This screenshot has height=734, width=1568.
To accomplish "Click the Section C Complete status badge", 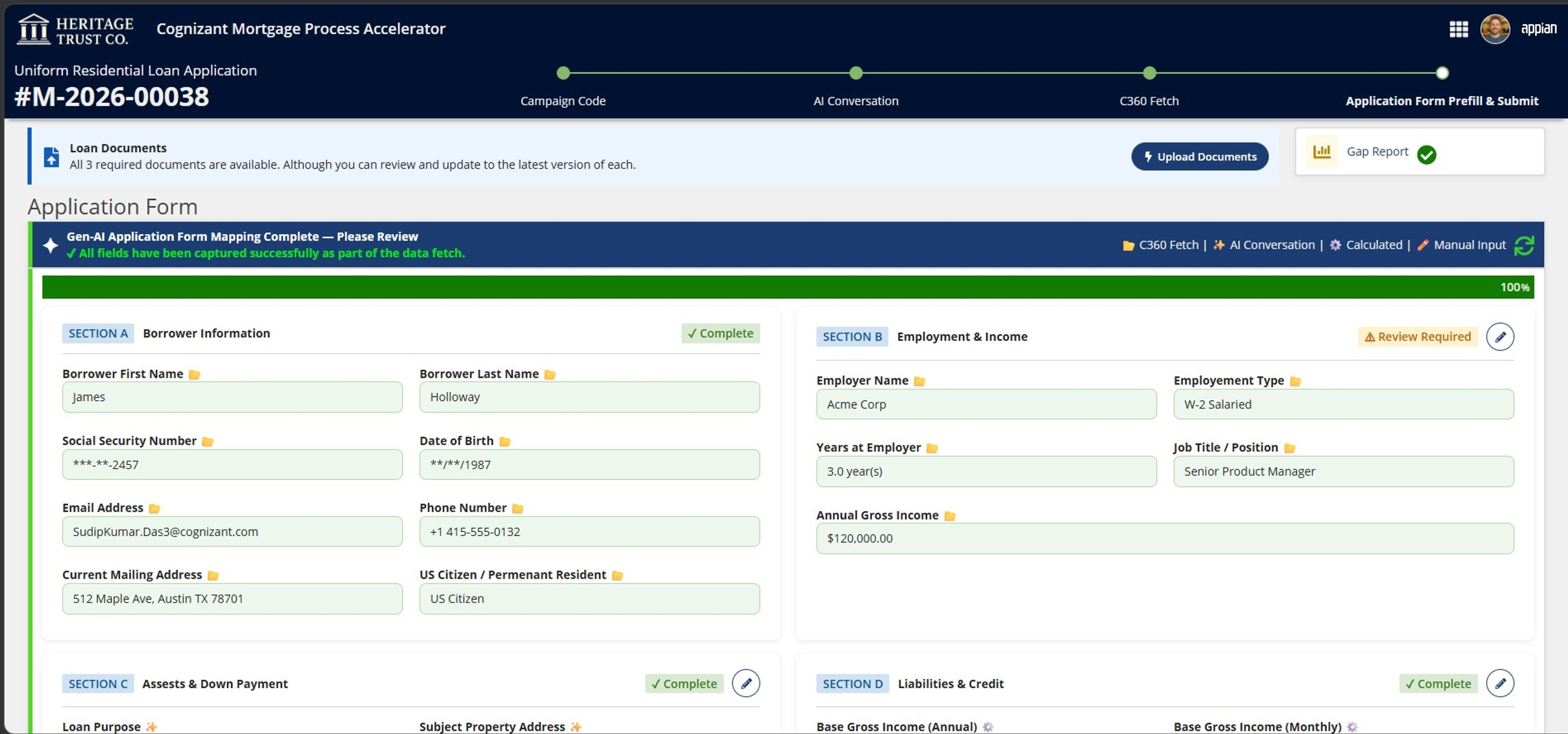I will 684,683.
